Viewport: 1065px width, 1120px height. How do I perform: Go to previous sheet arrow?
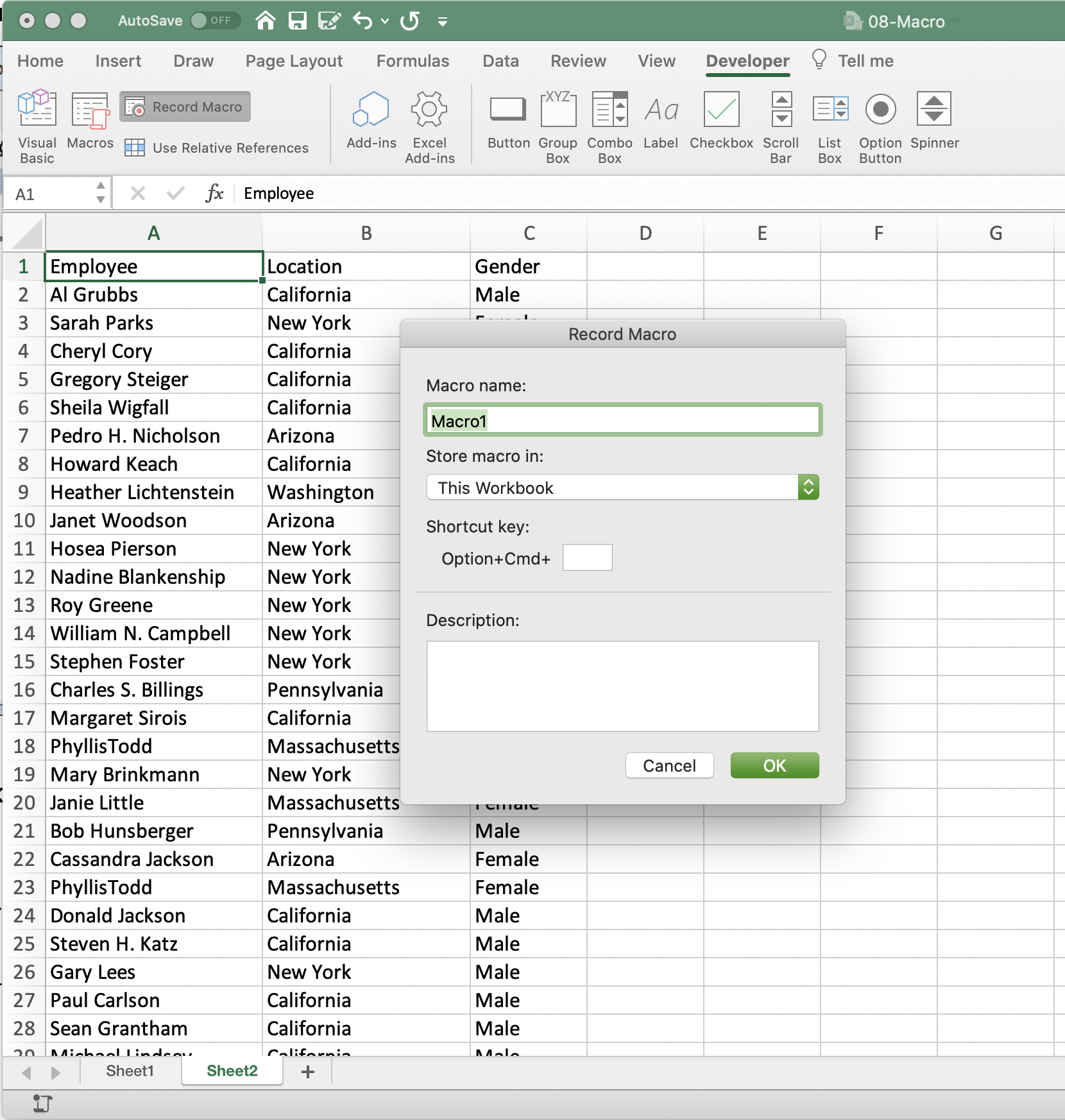26,1072
